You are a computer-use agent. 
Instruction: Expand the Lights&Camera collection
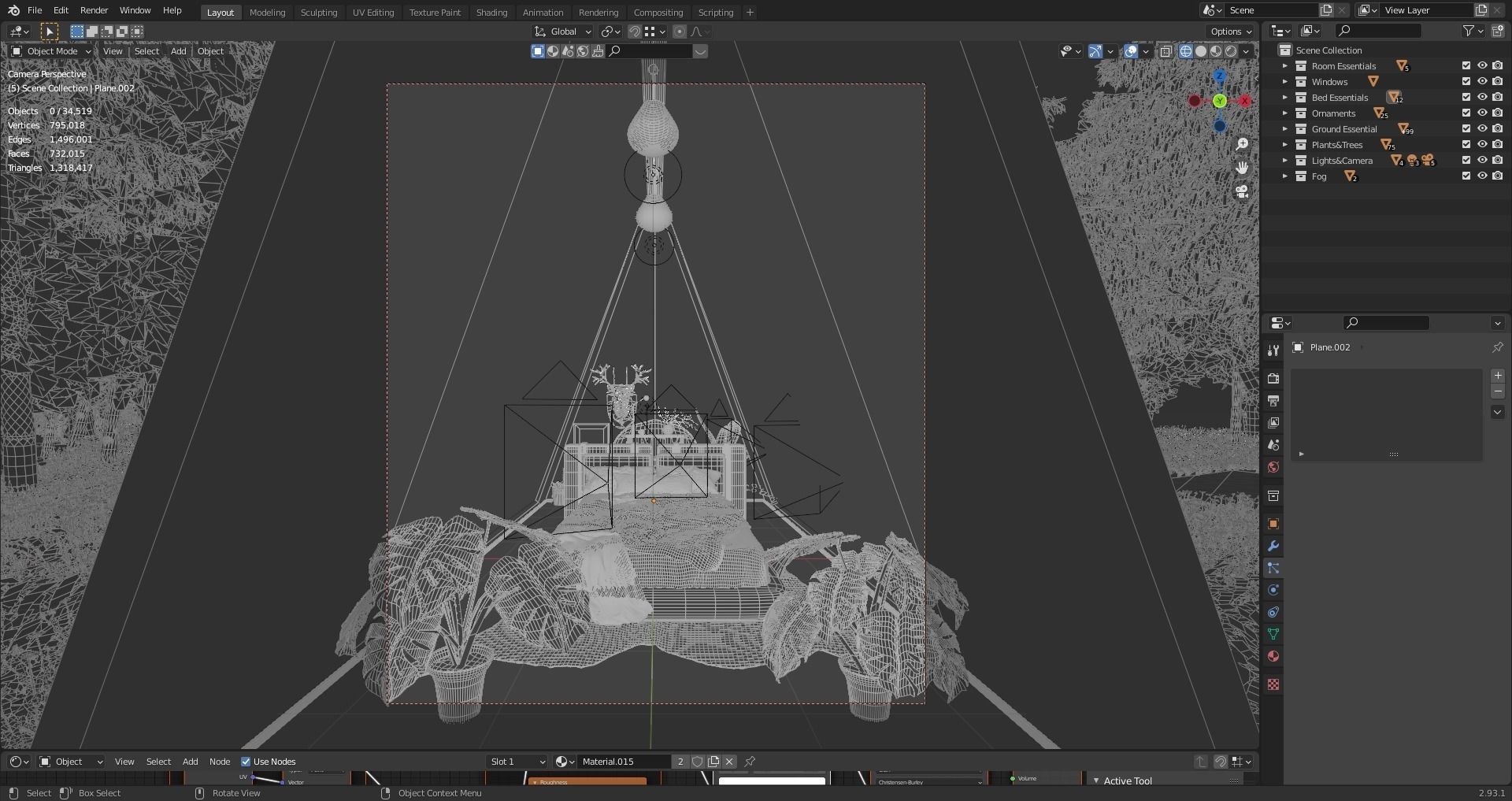pyautogui.click(x=1285, y=161)
